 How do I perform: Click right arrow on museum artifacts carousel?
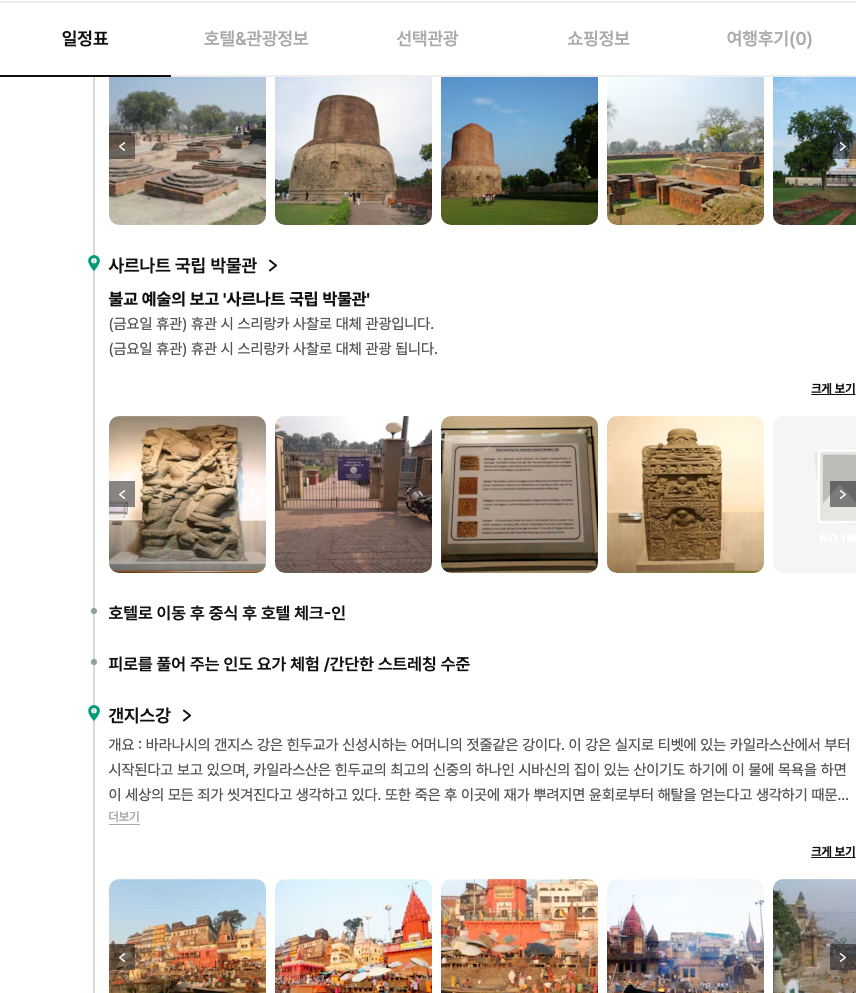pyautogui.click(x=843, y=494)
